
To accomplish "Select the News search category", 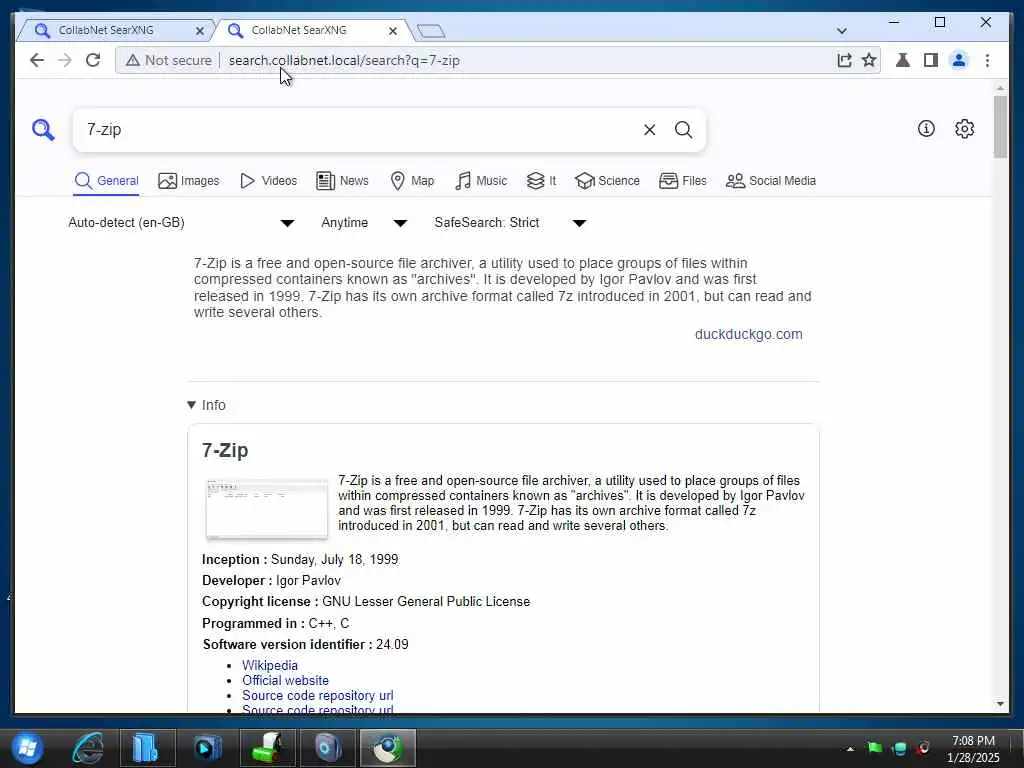I will click(x=342, y=181).
